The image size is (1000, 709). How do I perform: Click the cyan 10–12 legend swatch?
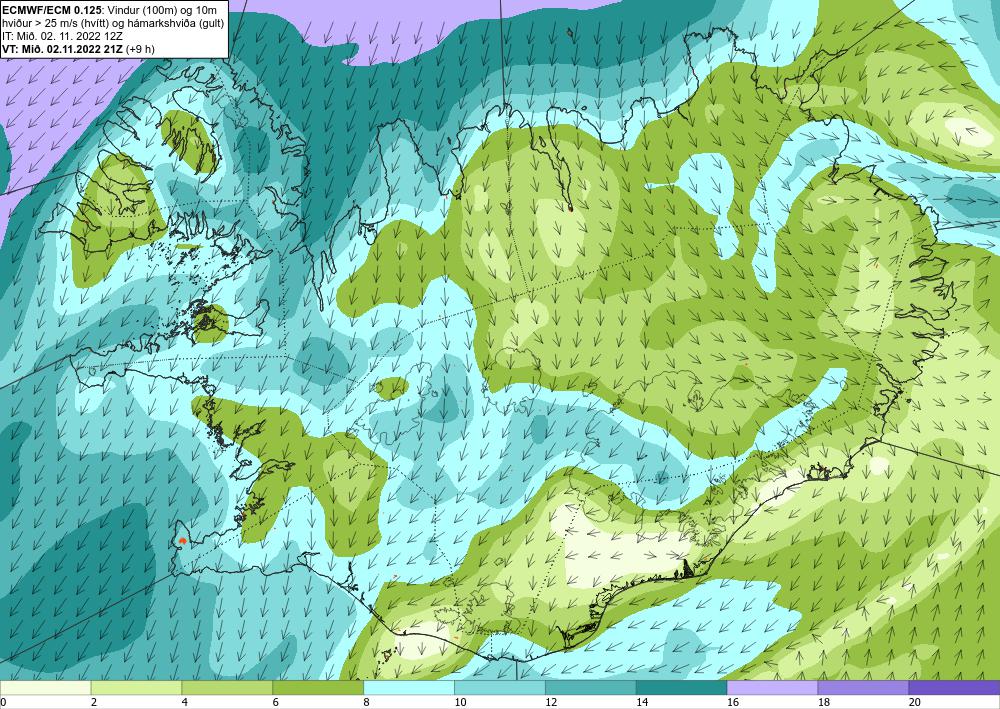click(500, 688)
